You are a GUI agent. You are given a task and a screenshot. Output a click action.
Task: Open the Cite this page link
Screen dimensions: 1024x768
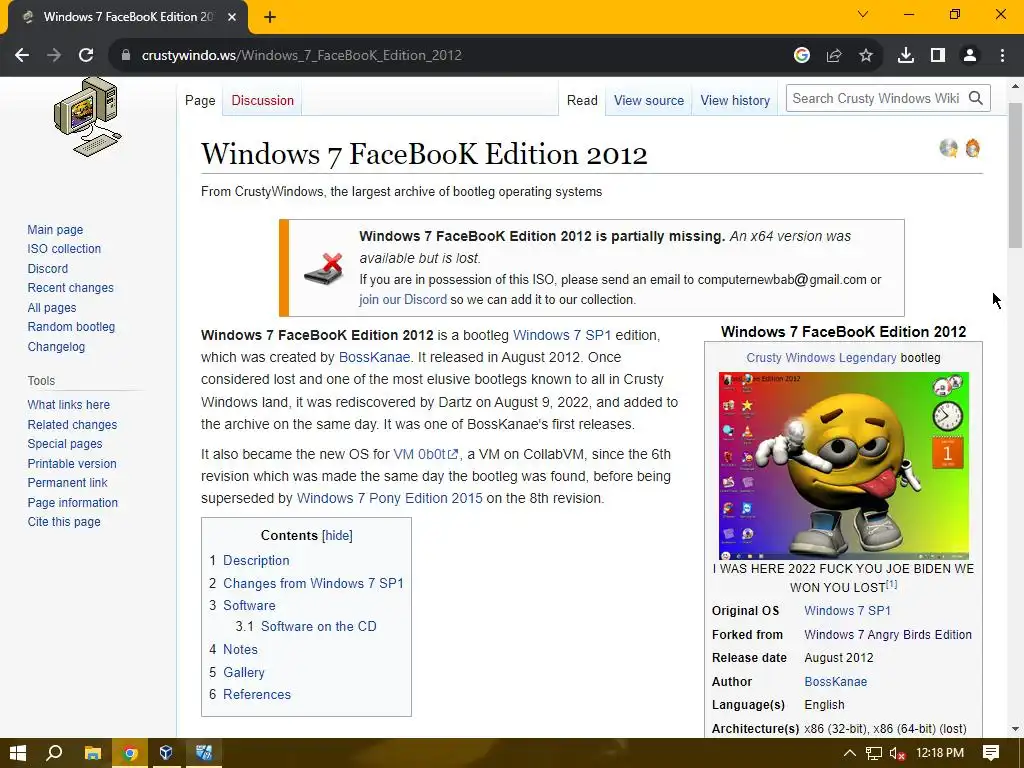click(x=64, y=522)
